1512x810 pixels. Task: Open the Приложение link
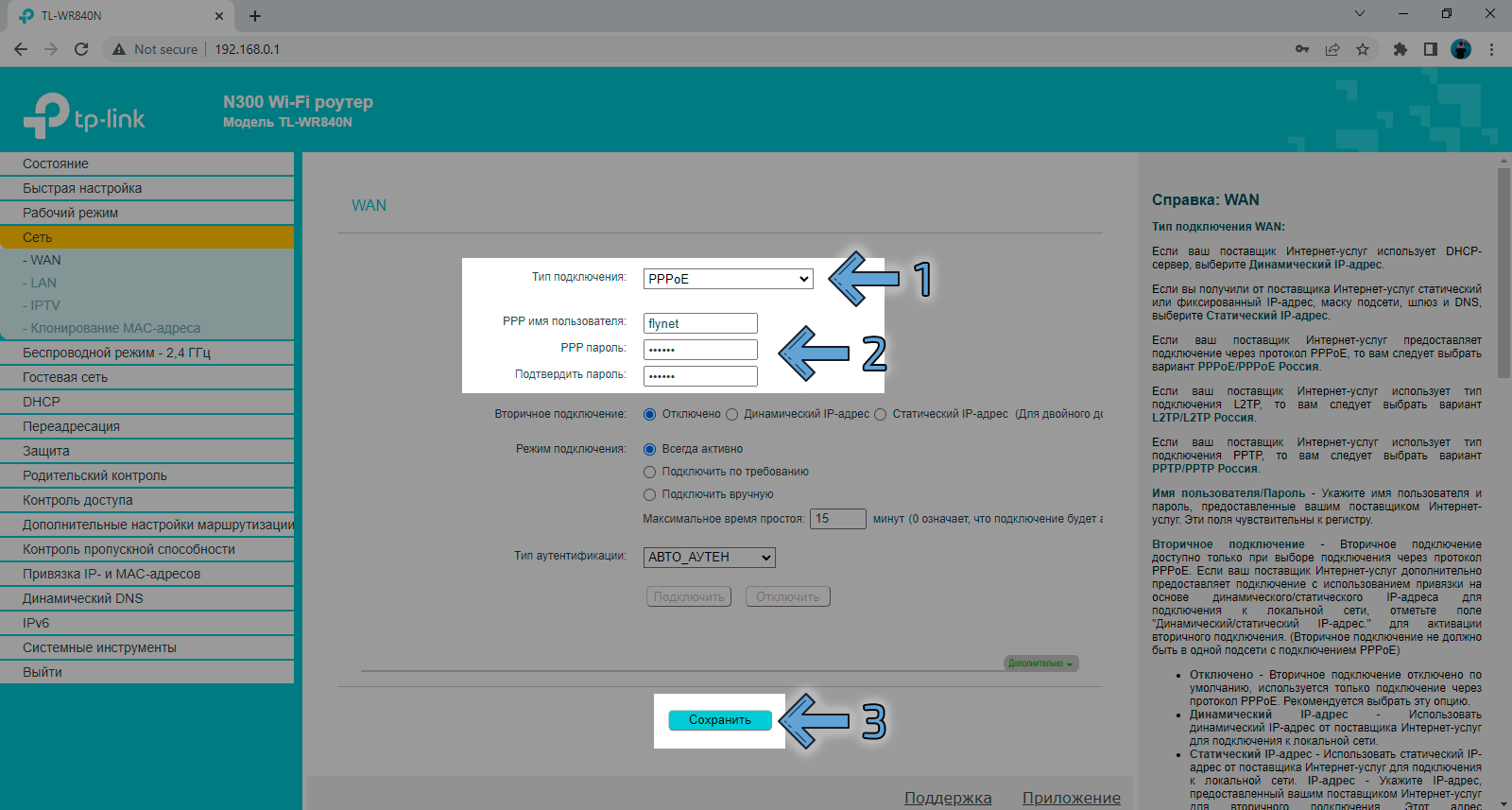coord(1072,798)
